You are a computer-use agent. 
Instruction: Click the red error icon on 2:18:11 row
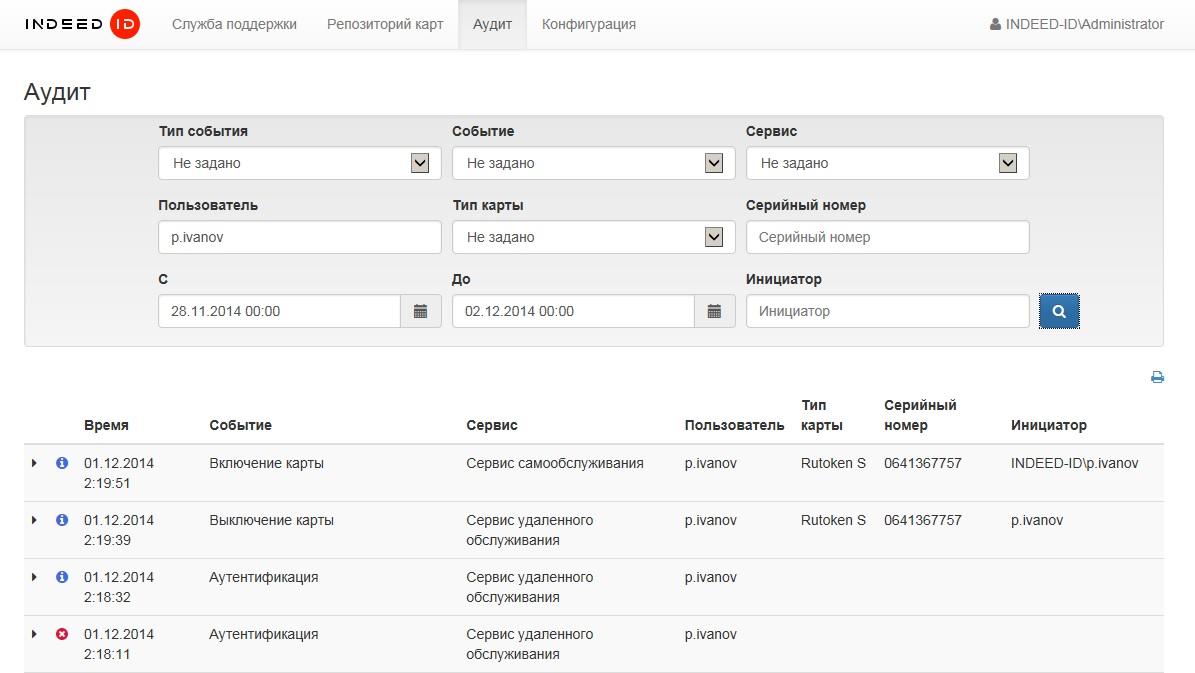62,634
